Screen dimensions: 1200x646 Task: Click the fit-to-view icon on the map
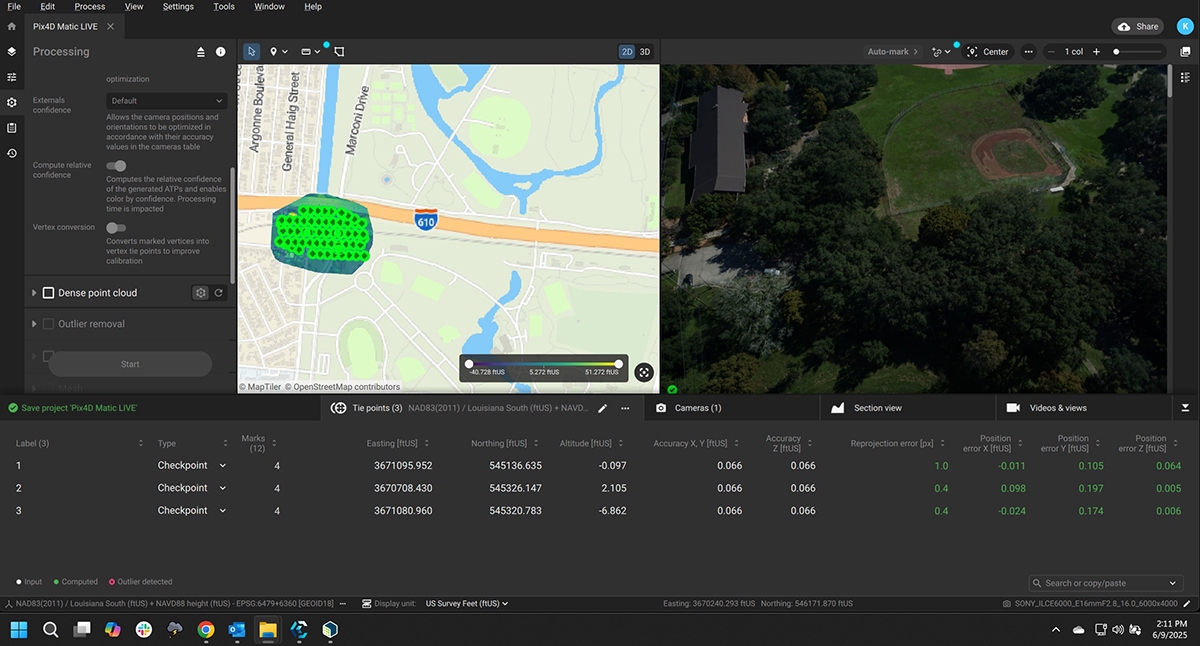pos(644,372)
